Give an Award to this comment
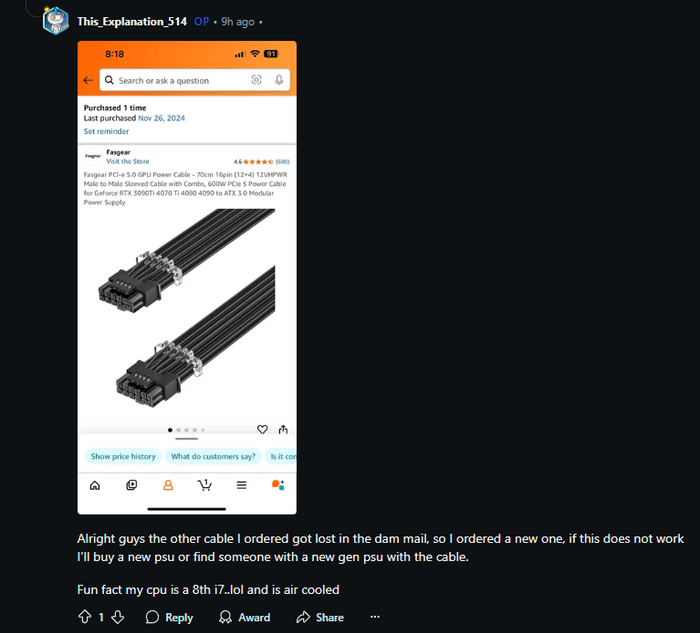This screenshot has height=633, width=700. [x=245, y=617]
